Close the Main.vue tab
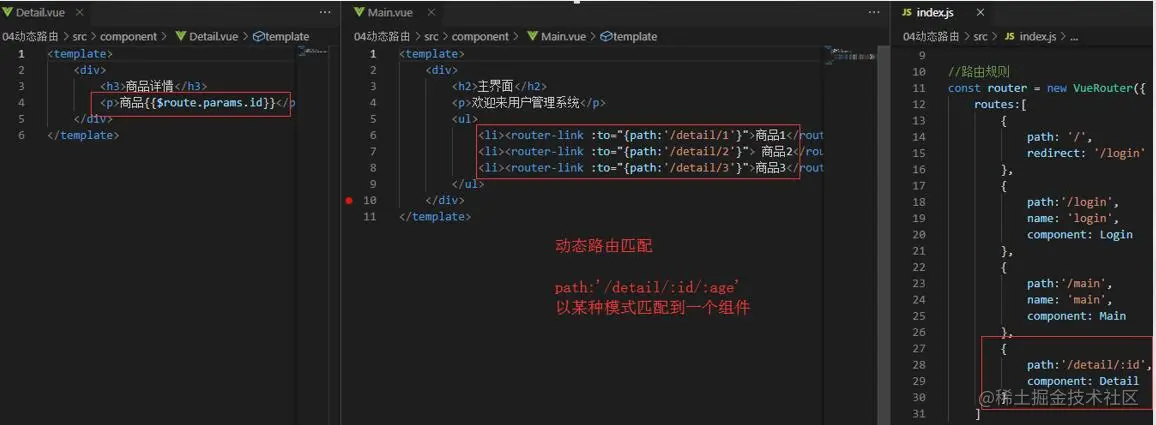 [431, 13]
